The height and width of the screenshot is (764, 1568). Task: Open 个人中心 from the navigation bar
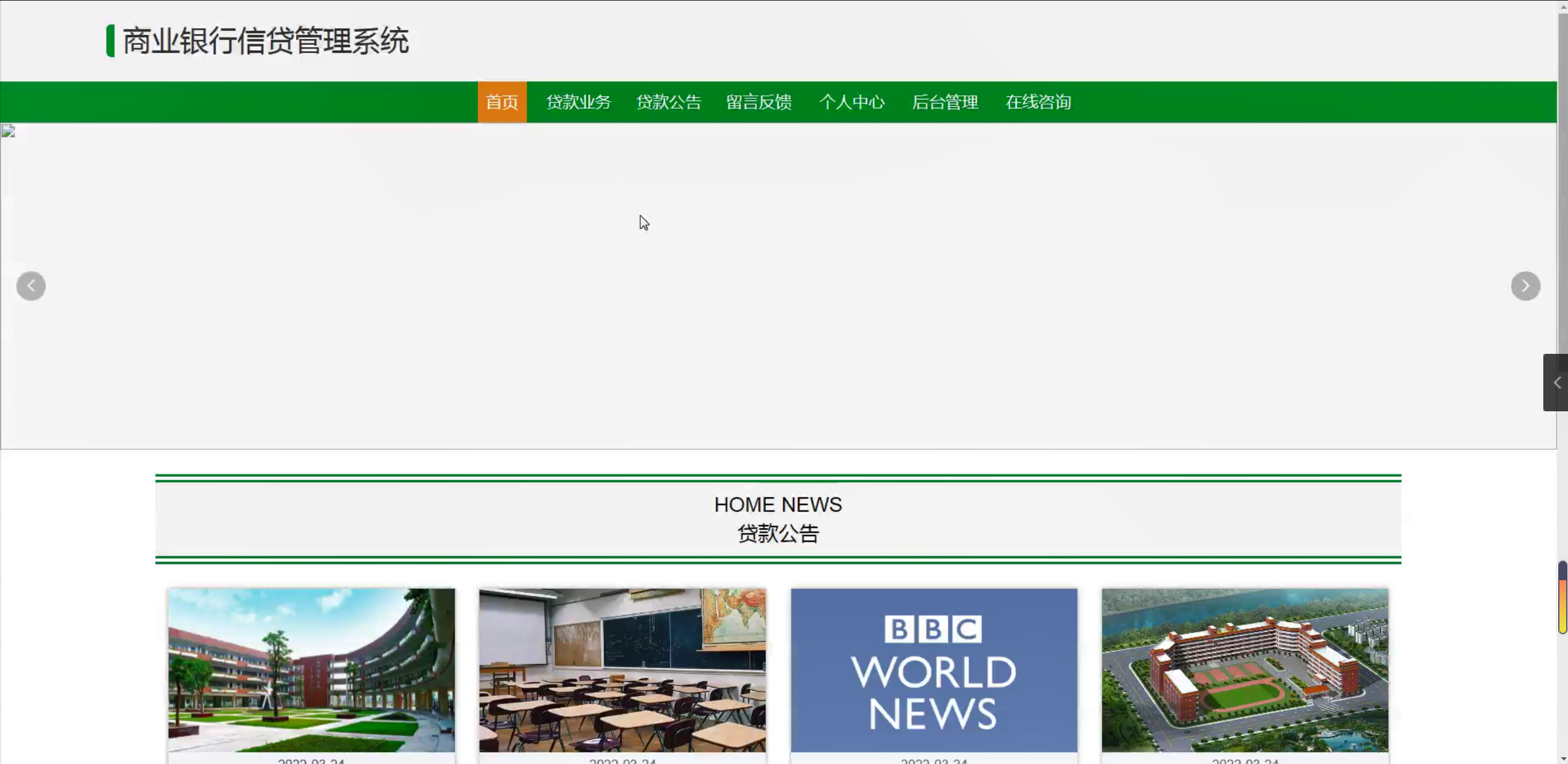[851, 102]
